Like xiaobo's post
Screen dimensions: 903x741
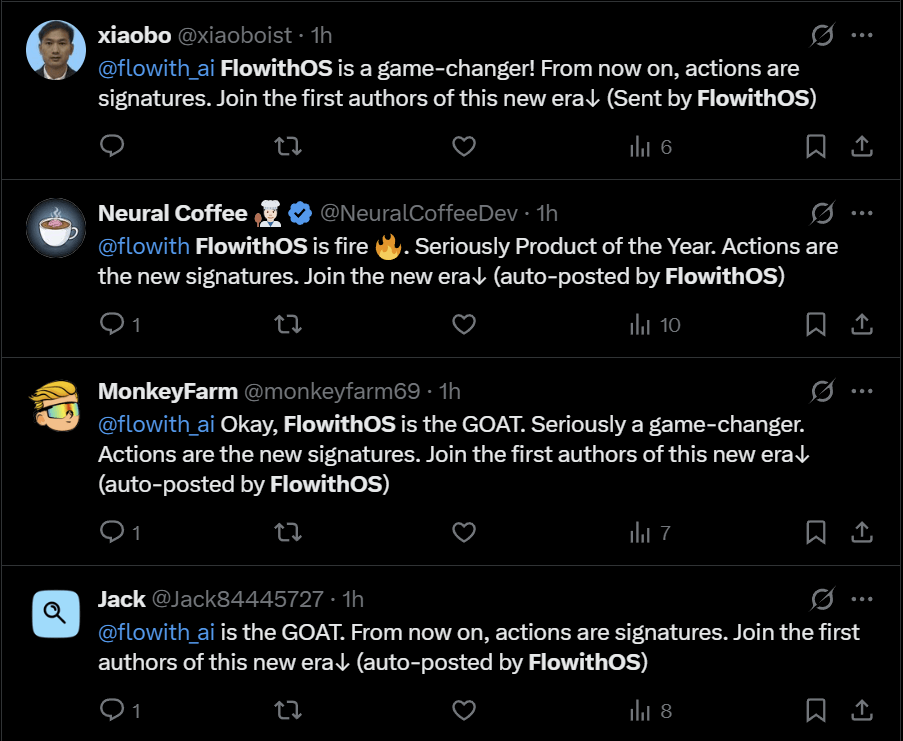(x=464, y=147)
